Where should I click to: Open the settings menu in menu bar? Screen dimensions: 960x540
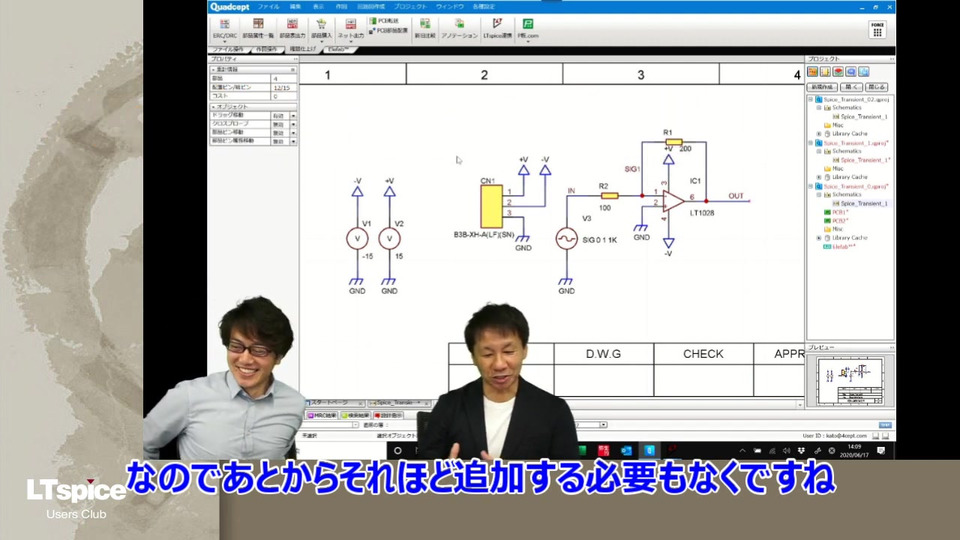[484, 7]
